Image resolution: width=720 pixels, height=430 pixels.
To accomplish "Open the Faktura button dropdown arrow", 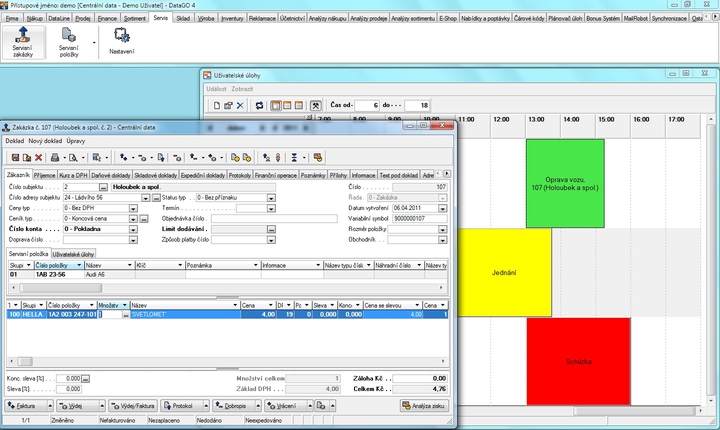I will click(x=50, y=406).
